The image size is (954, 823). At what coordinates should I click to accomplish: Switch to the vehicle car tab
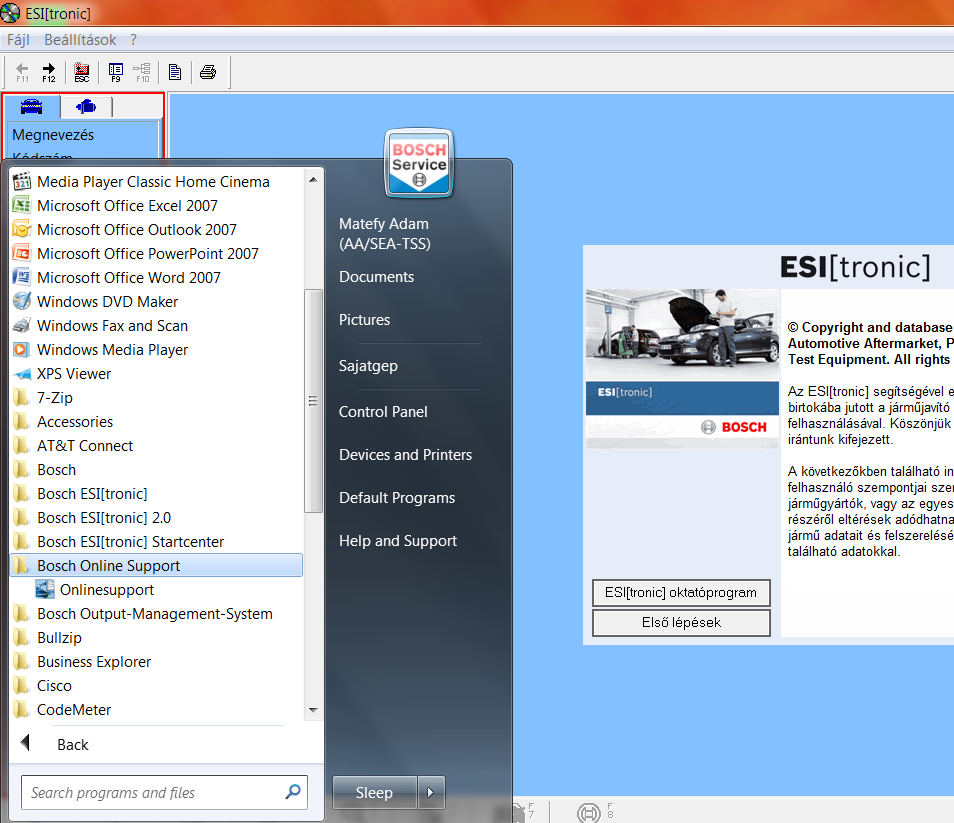point(32,107)
